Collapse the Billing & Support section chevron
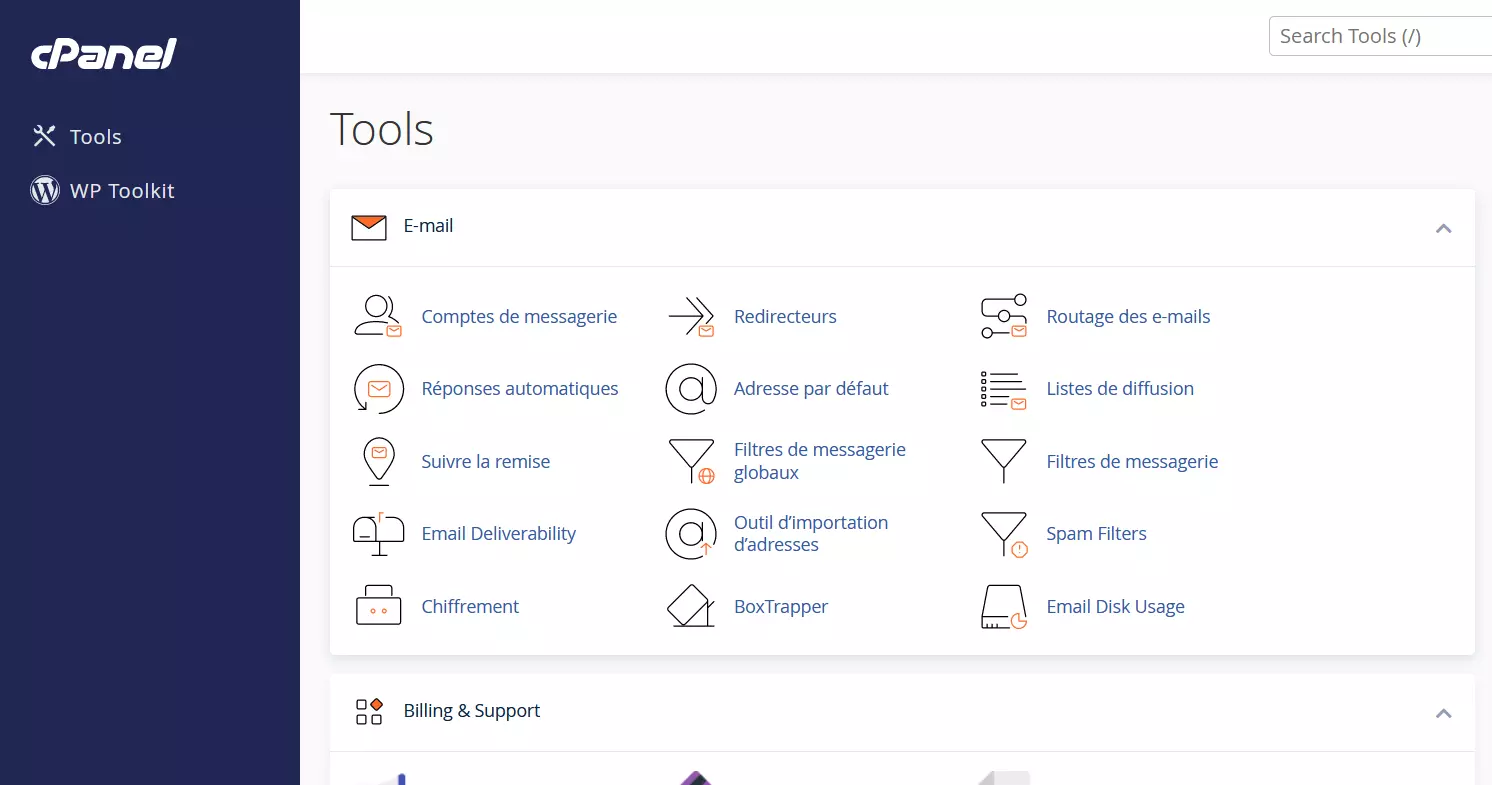Screen dimensions: 1492x785 (1443, 713)
